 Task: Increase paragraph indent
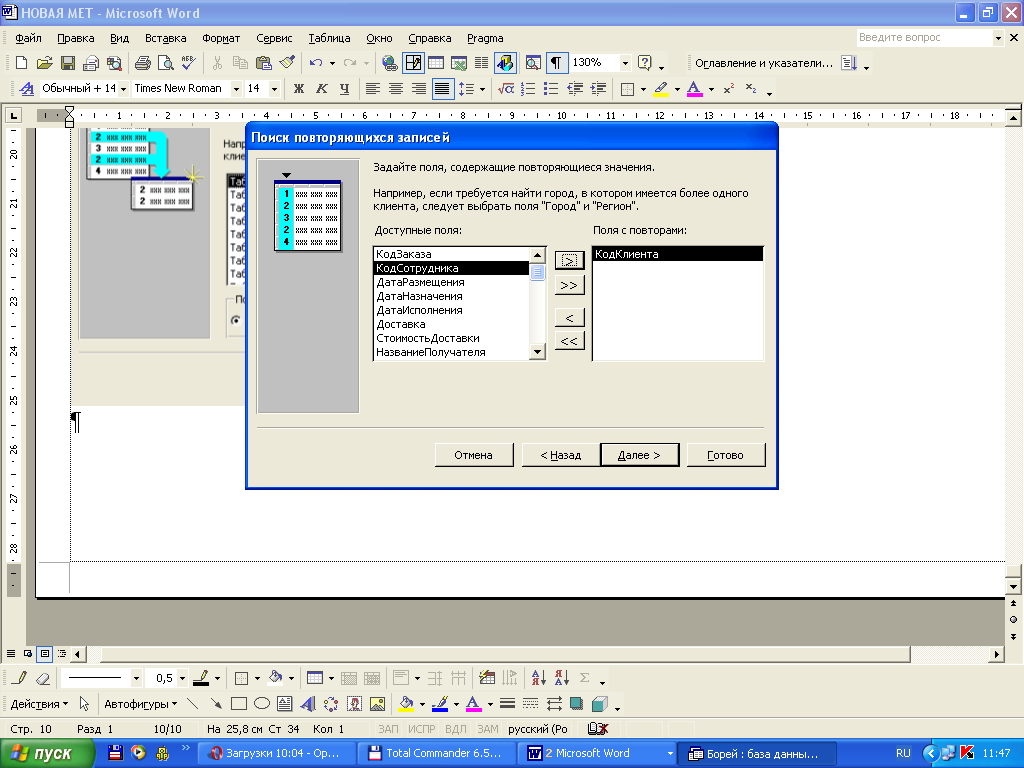(x=598, y=88)
